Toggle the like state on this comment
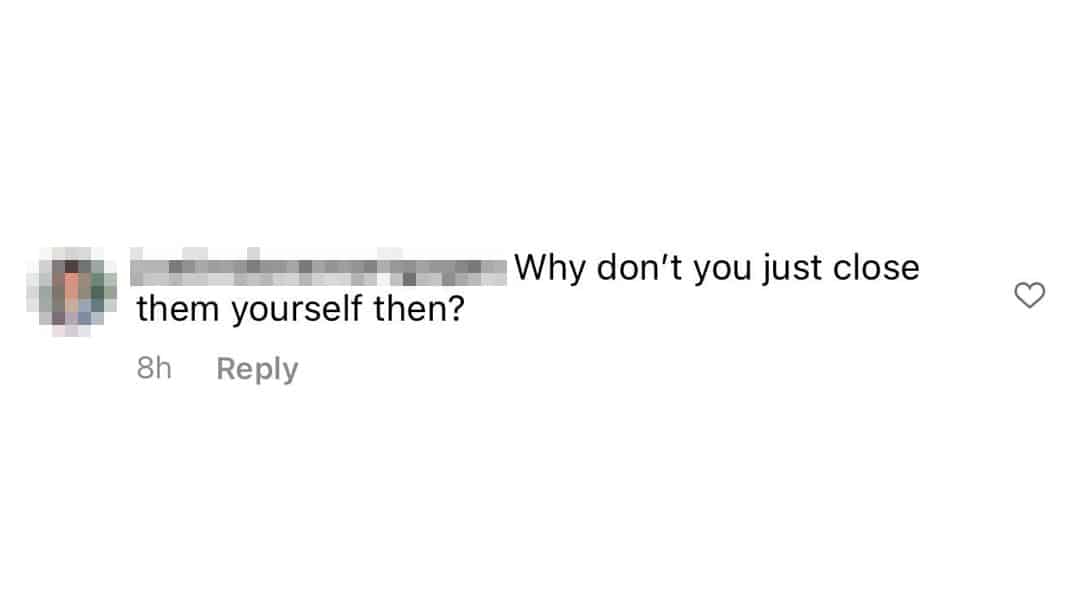 click(1030, 295)
